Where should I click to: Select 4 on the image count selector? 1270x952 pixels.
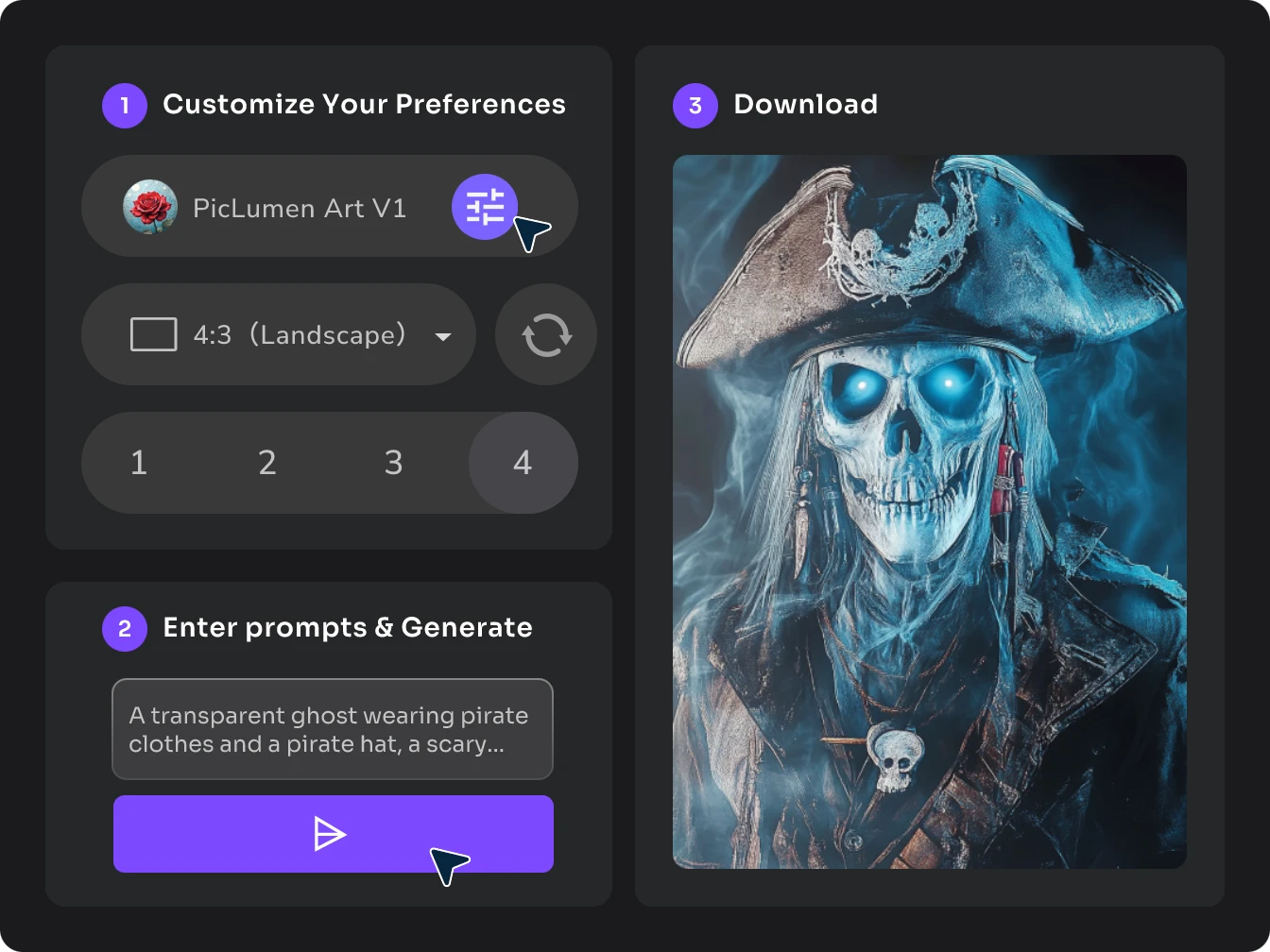523,463
